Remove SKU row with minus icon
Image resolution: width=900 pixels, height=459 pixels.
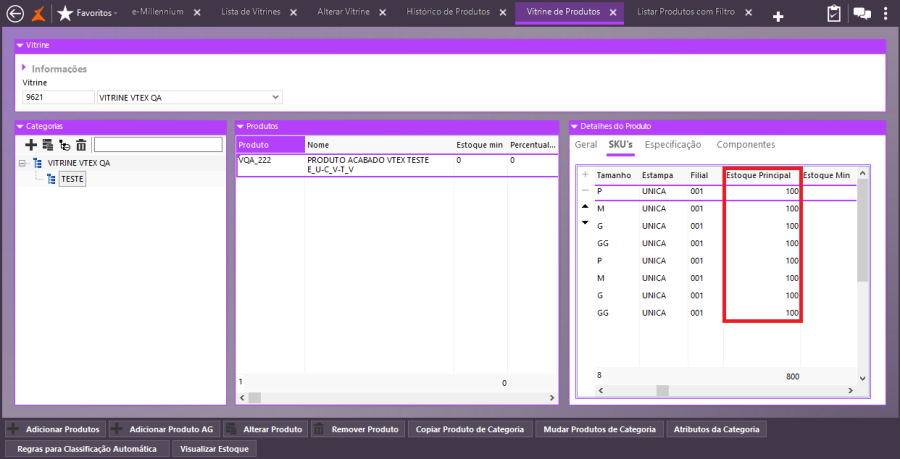pyautogui.click(x=585, y=190)
